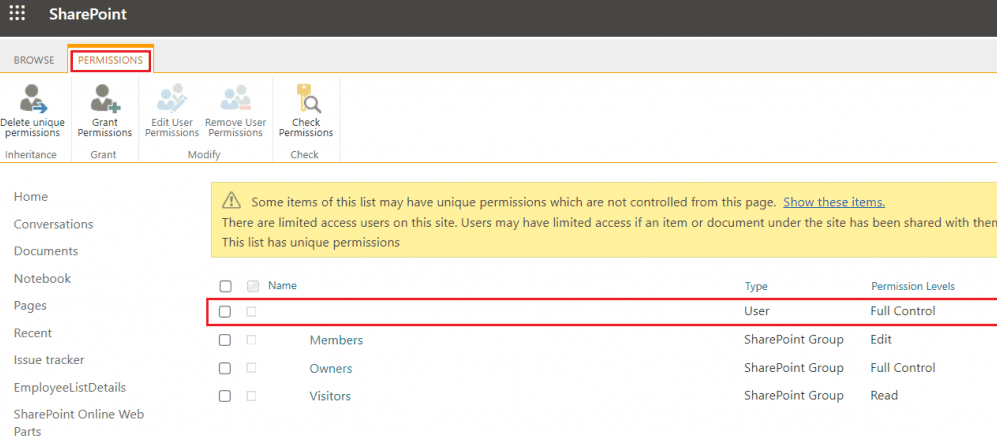Click the Modify ribbon group label
997x437 pixels.
point(204,155)
